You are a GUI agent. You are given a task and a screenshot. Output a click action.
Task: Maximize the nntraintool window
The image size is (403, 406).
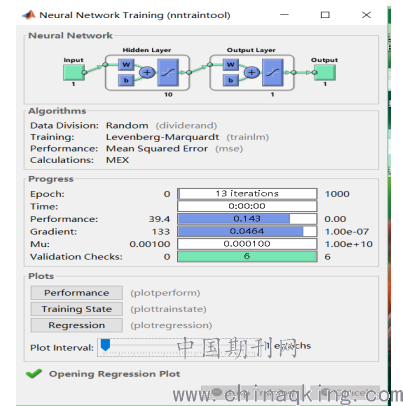click(x=325, y=15)
